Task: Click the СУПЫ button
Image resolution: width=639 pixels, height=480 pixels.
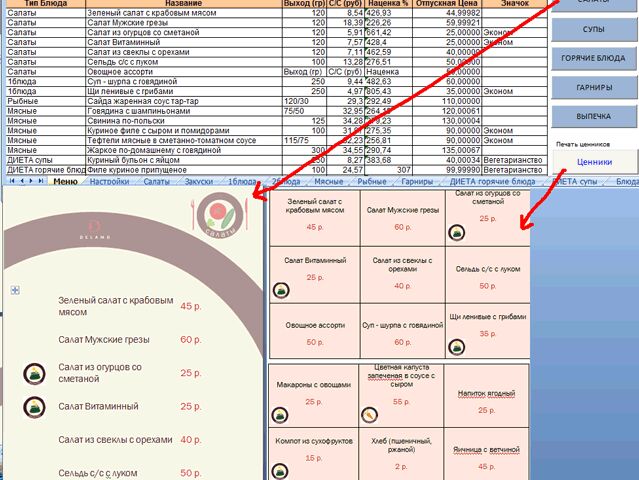Action: 593,30
